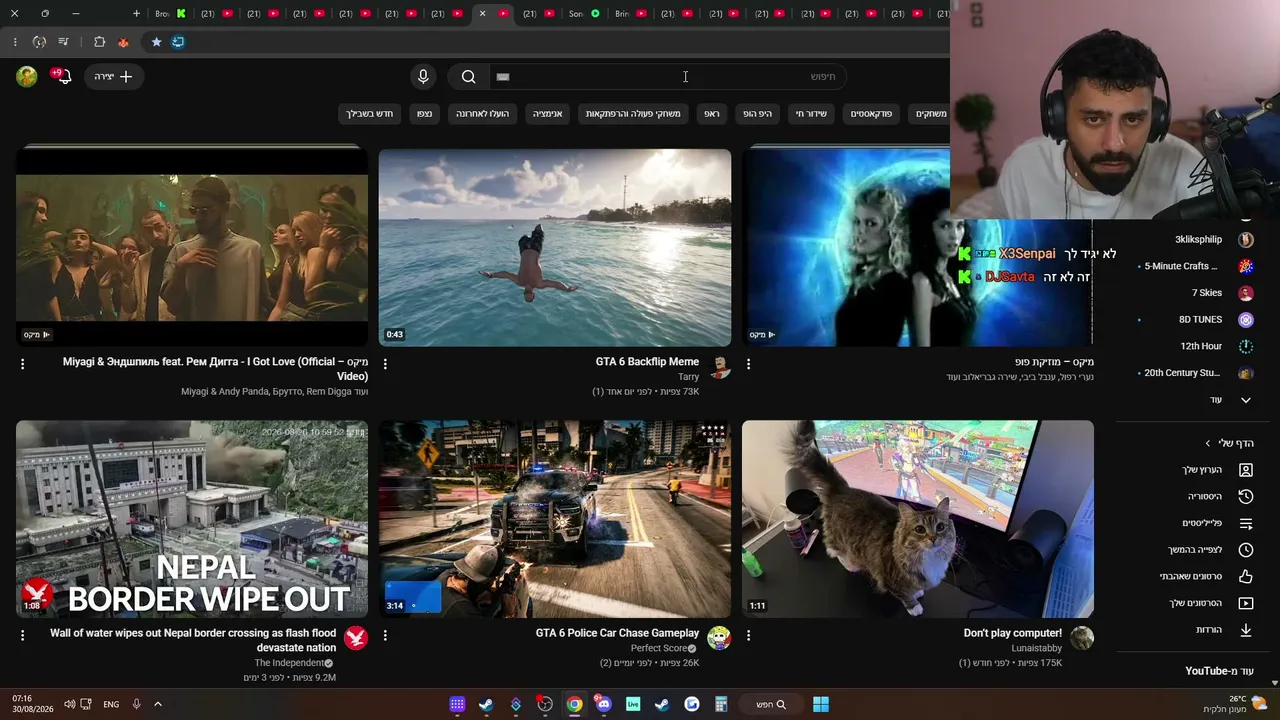Screen dimensions: 1280x720
Task: Click the taskbar search box חפש
Action: 770,704
